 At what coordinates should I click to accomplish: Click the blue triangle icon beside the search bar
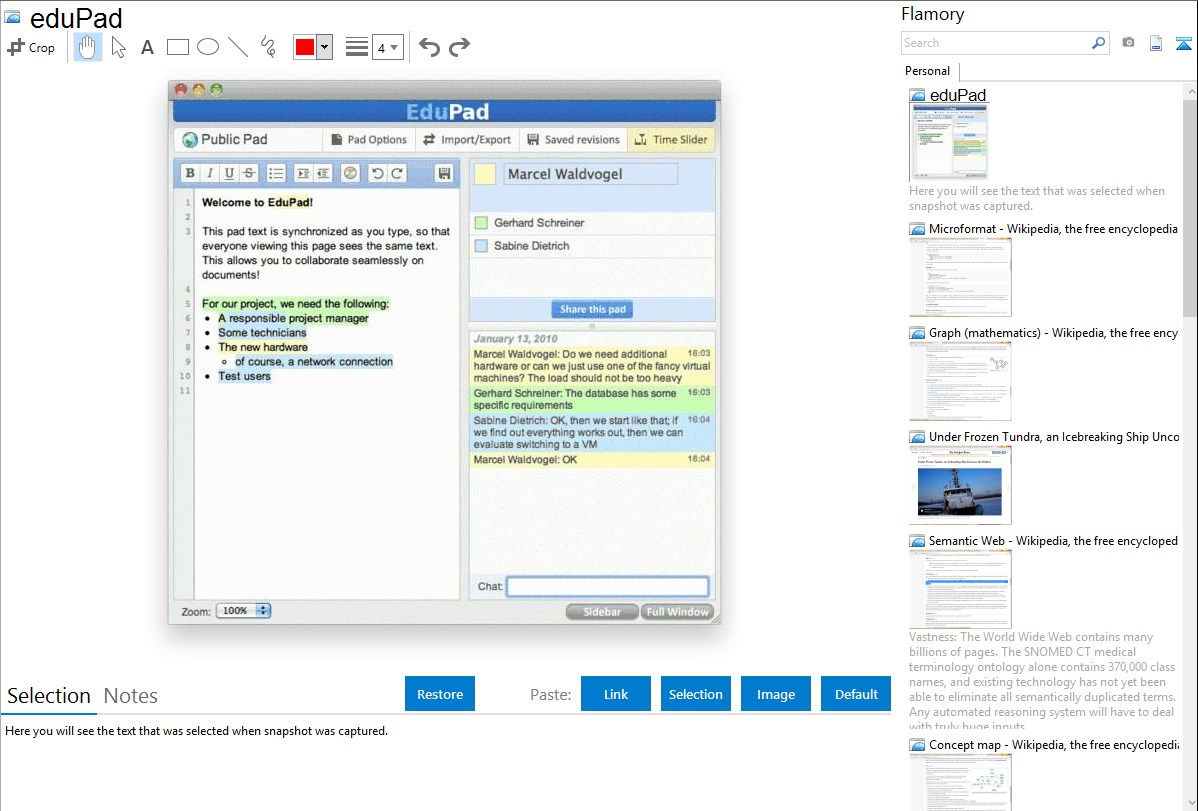pos(1183,43)
